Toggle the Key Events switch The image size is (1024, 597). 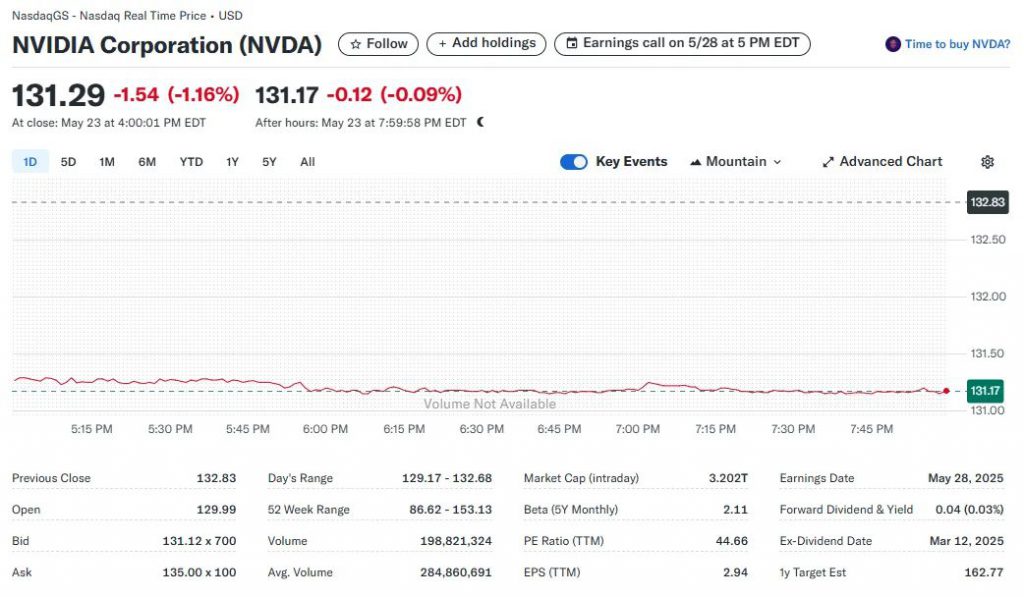point(573,162)
